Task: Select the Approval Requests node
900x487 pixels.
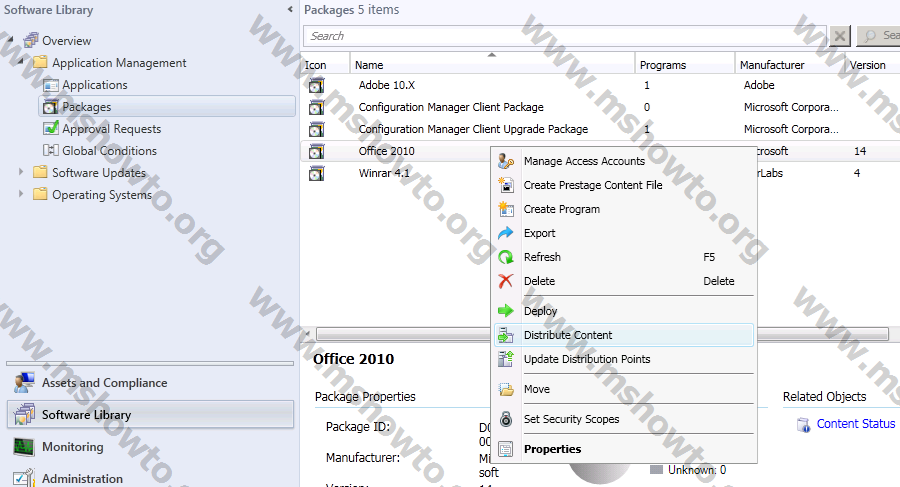Action: tap(111, 129)
